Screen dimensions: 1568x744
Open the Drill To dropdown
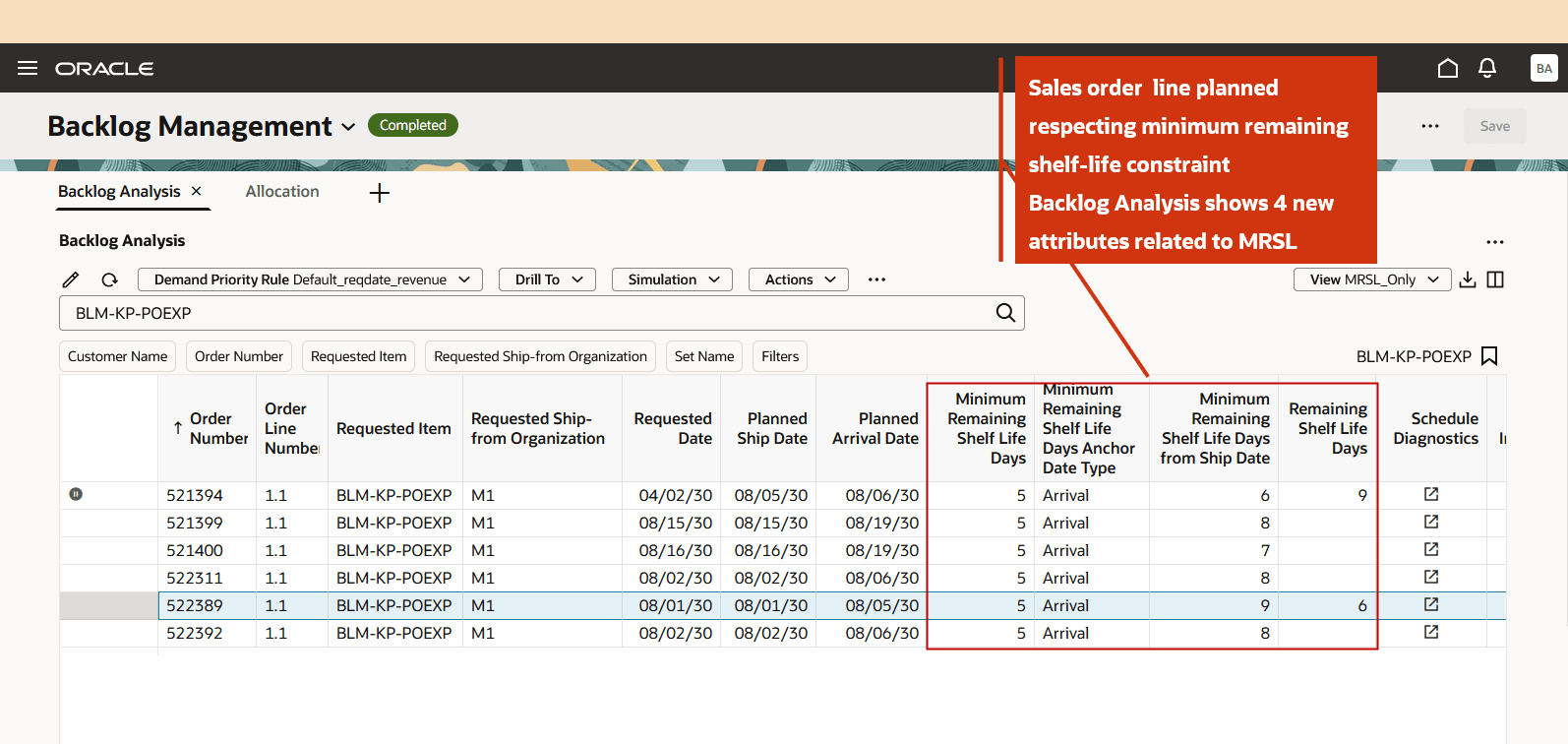click(x=548, y=279)
